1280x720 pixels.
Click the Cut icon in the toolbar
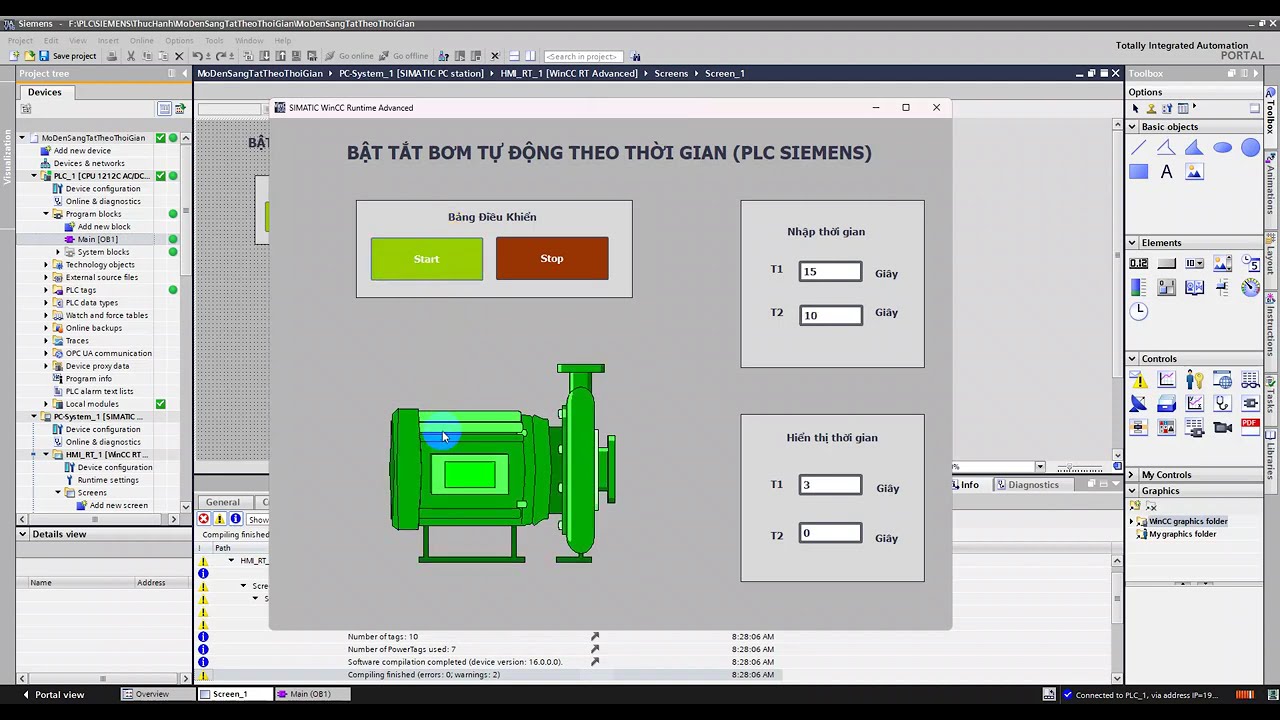tap(131, 56)
